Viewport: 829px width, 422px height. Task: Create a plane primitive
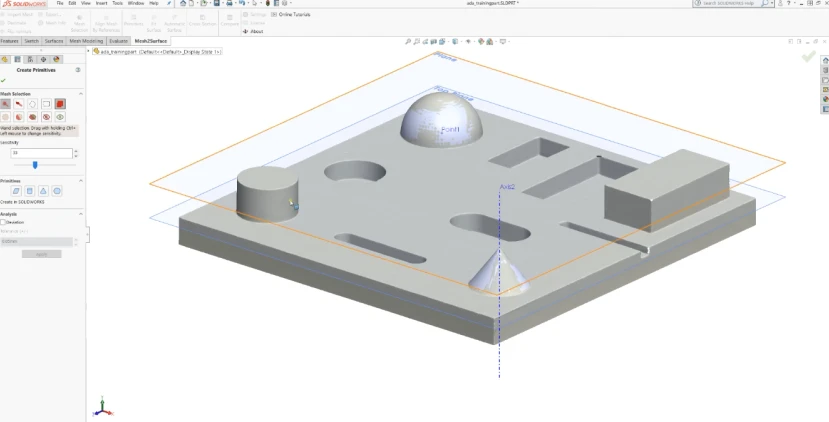point(16,191)
